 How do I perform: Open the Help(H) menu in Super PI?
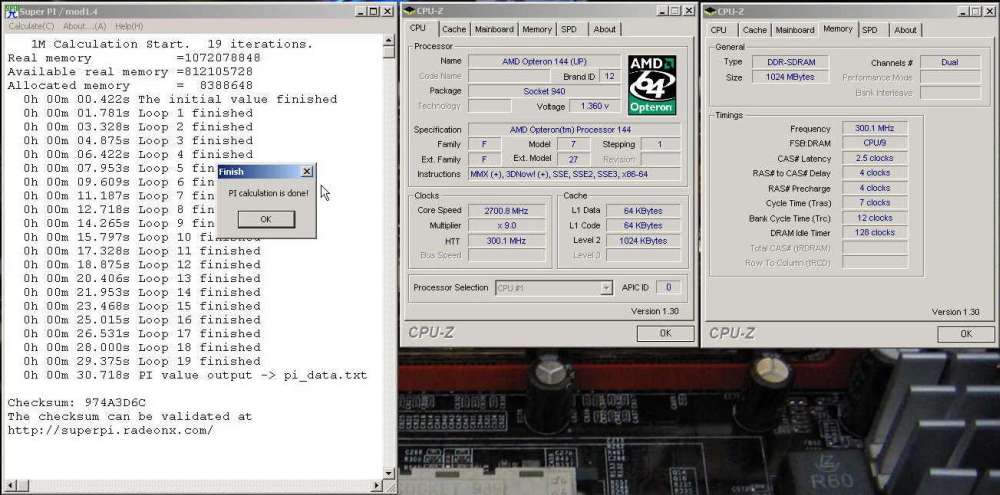(x=129, y=26)
